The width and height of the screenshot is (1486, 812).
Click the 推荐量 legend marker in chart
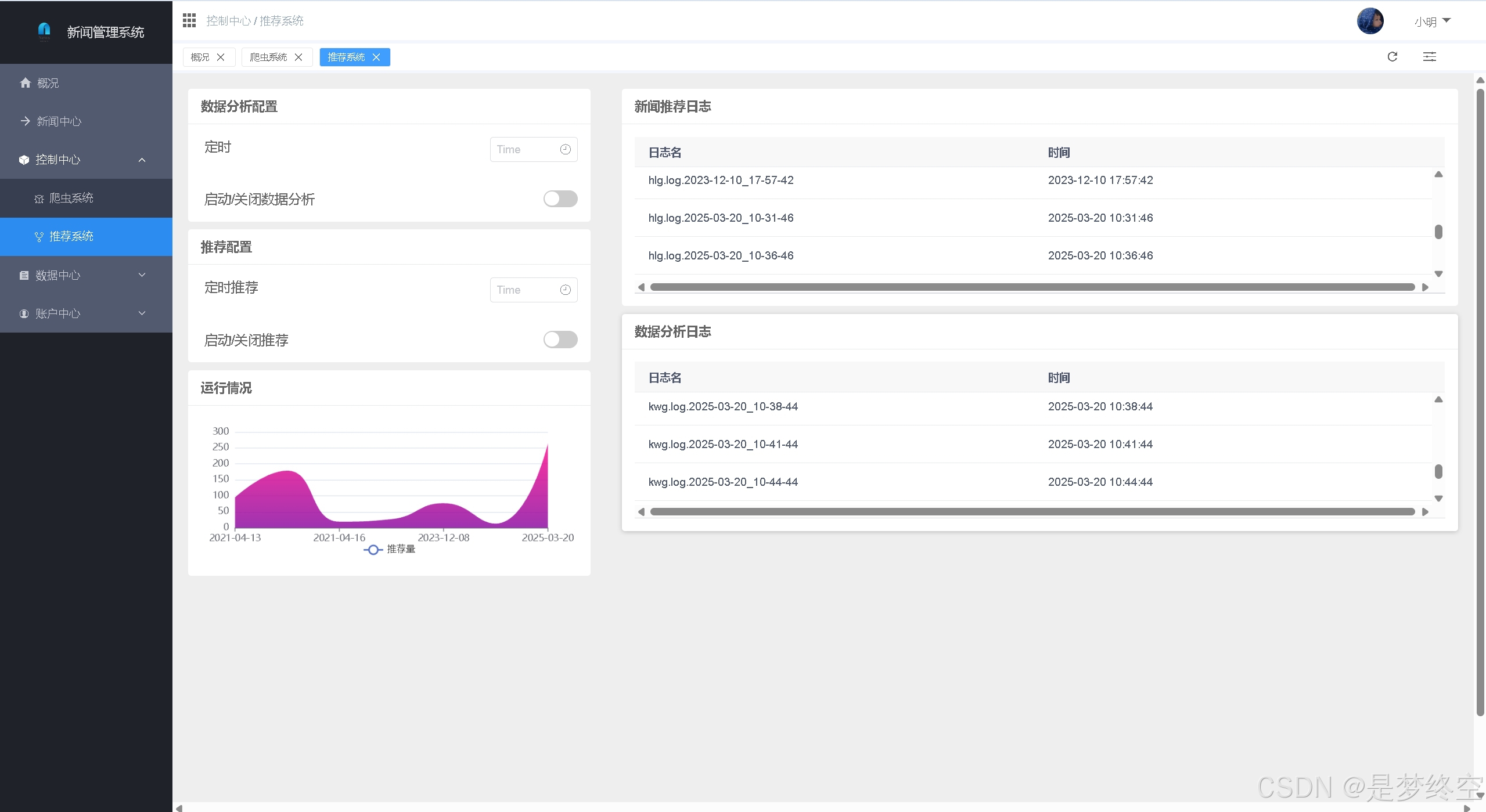point(373,550)
